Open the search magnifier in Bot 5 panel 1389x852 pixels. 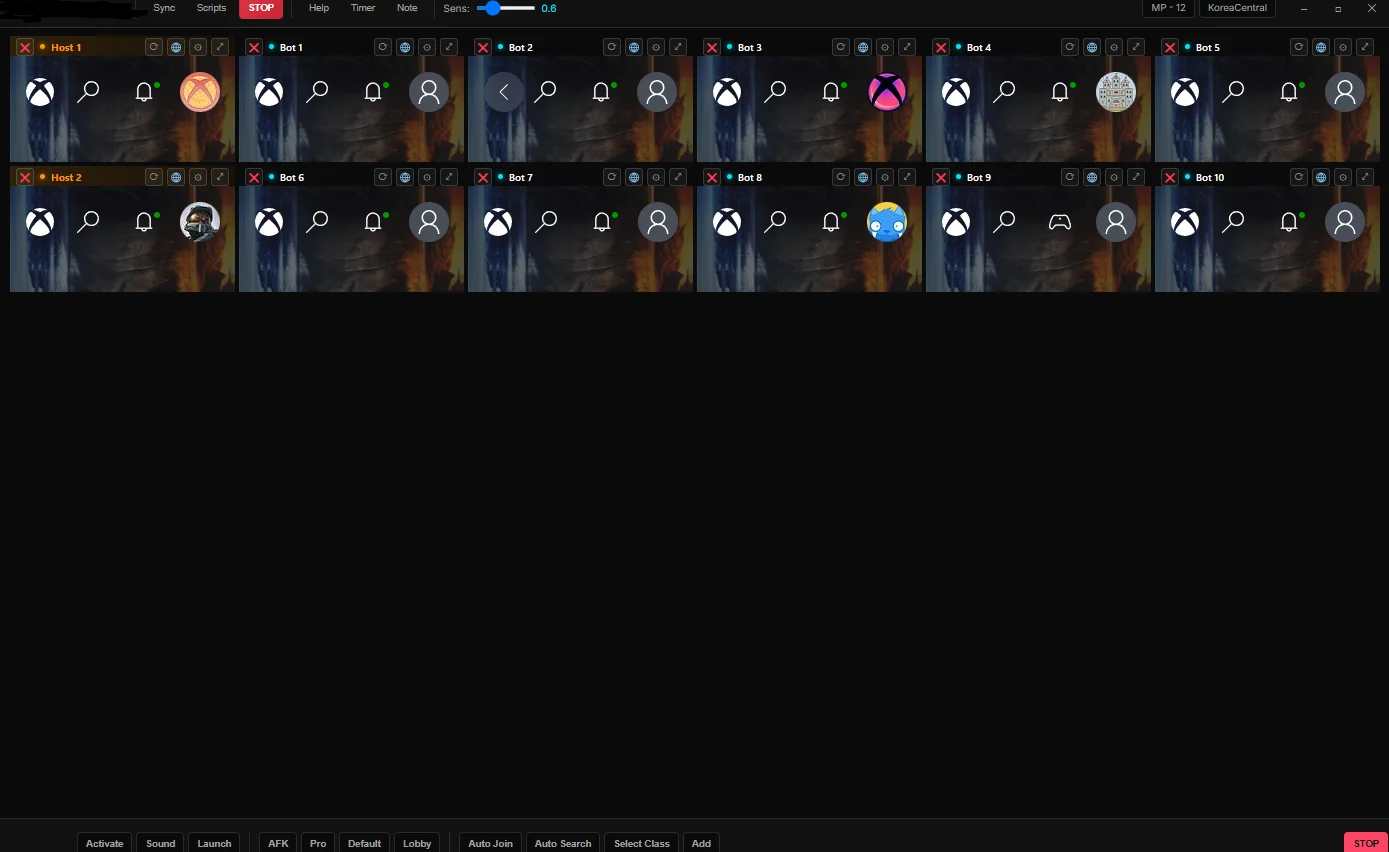1233,92
